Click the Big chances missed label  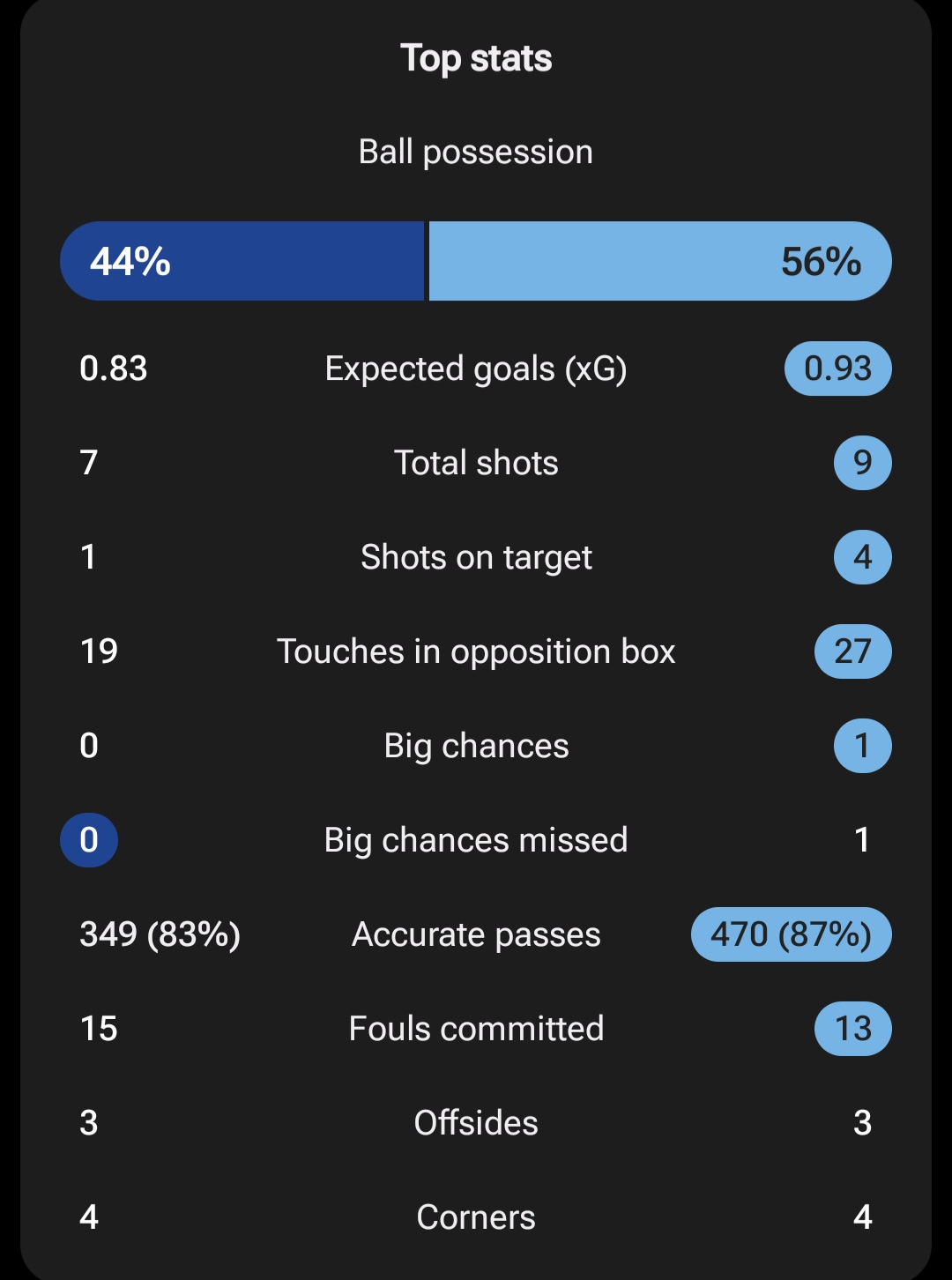coord(476,840)
